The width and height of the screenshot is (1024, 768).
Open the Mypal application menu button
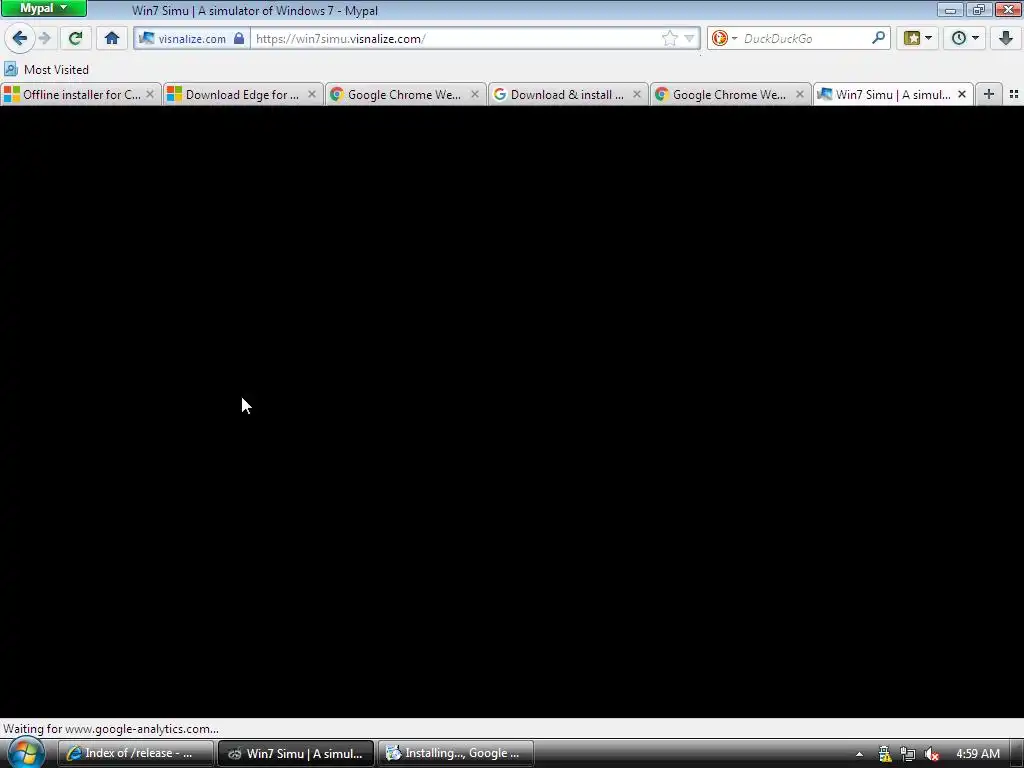(43, 8)
